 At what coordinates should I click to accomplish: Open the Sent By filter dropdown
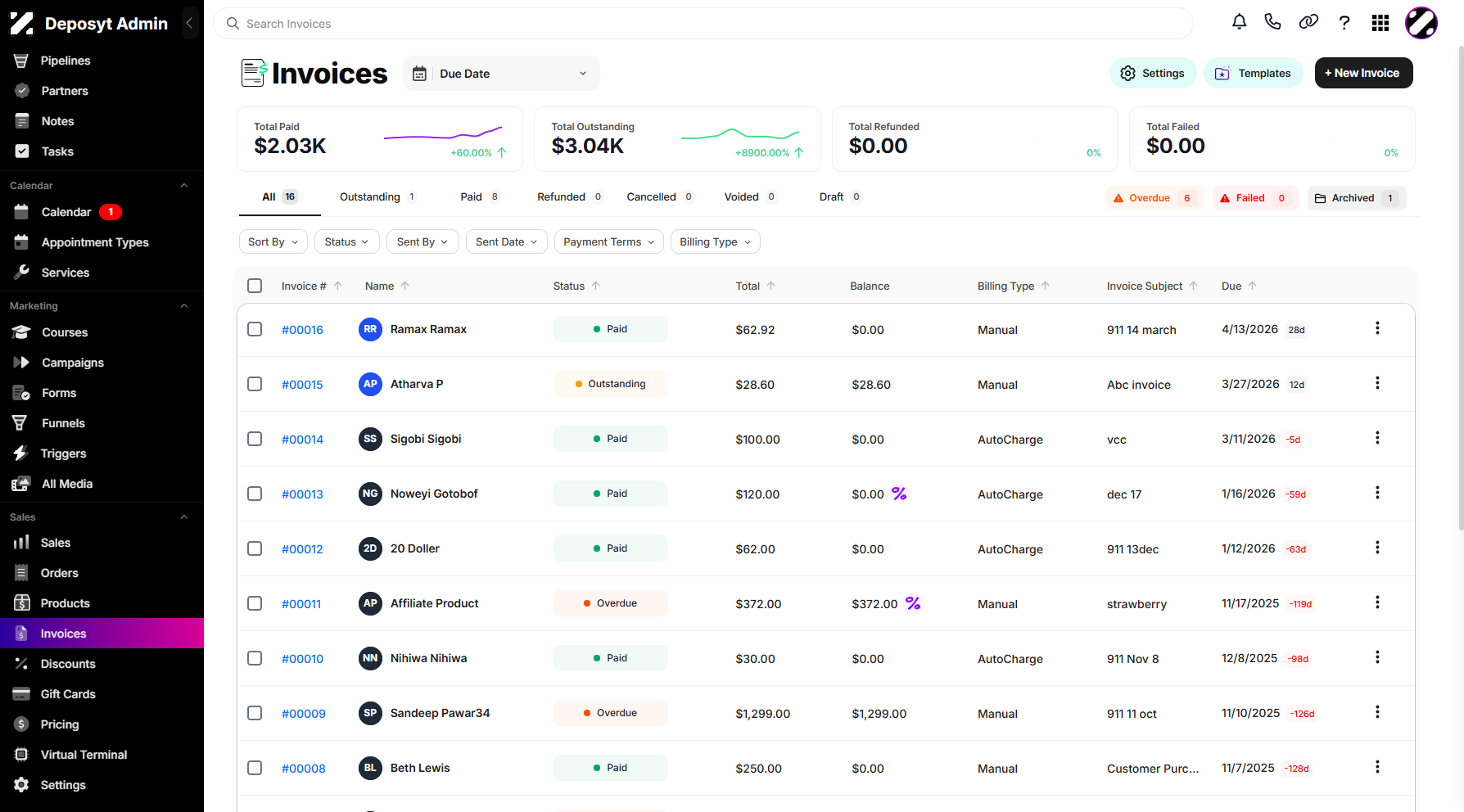[422, 241]
